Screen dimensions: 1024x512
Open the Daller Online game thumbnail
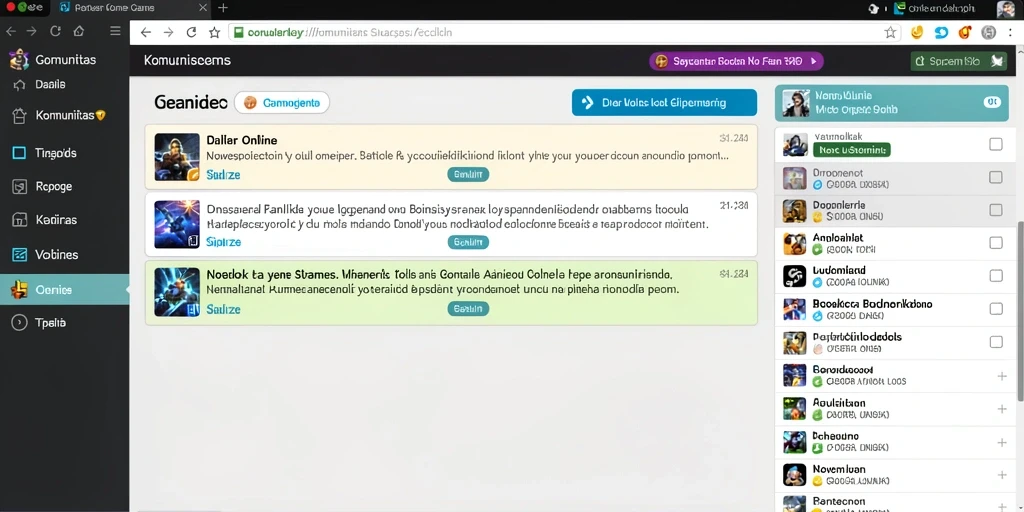click(177, 157)
